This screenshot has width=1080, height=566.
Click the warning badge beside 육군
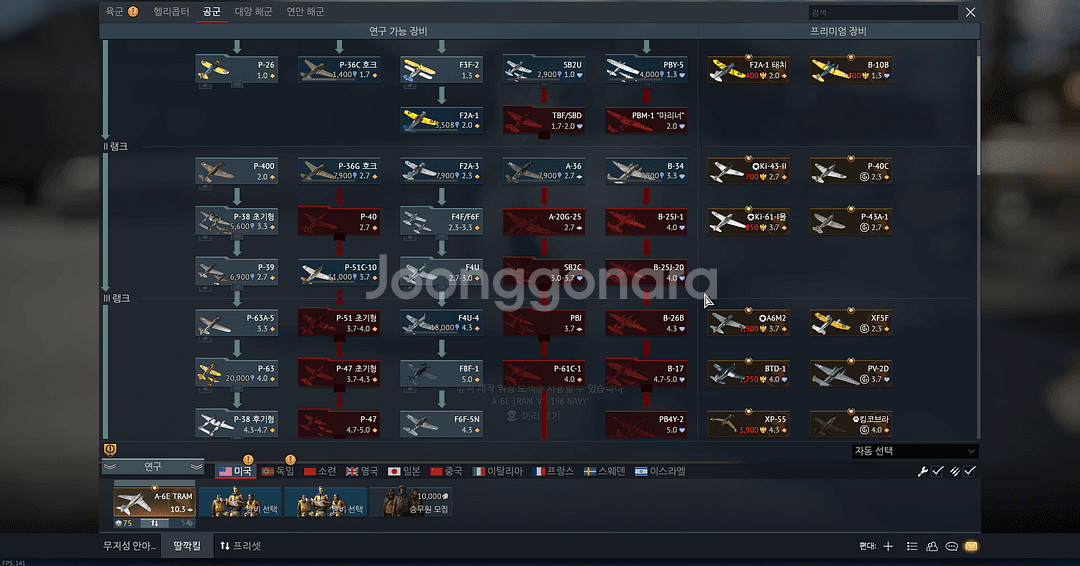[133, 11]
